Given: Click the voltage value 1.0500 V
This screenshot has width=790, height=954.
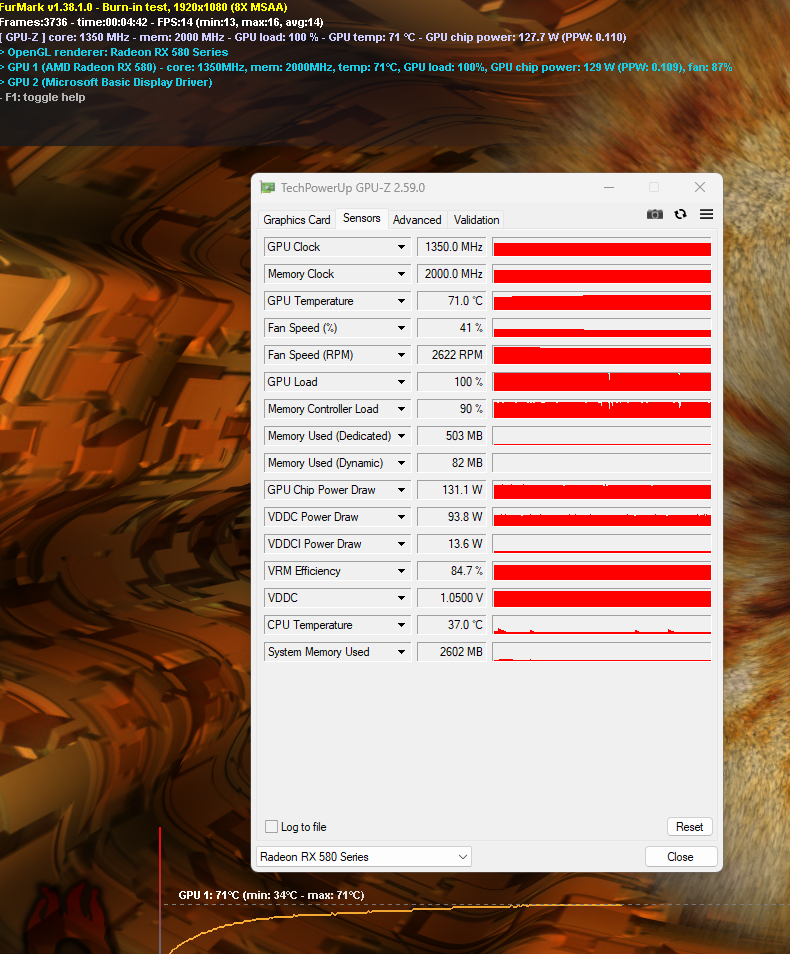Looking at the screenshot, I should pyautogui.click(x=452, y=597).
